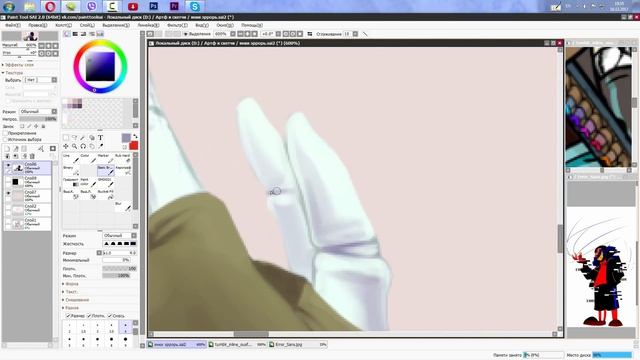This screenshot has height=360, width=640.
Task: Uncheck the Смесь pressure checkbox
Action: 109,316
